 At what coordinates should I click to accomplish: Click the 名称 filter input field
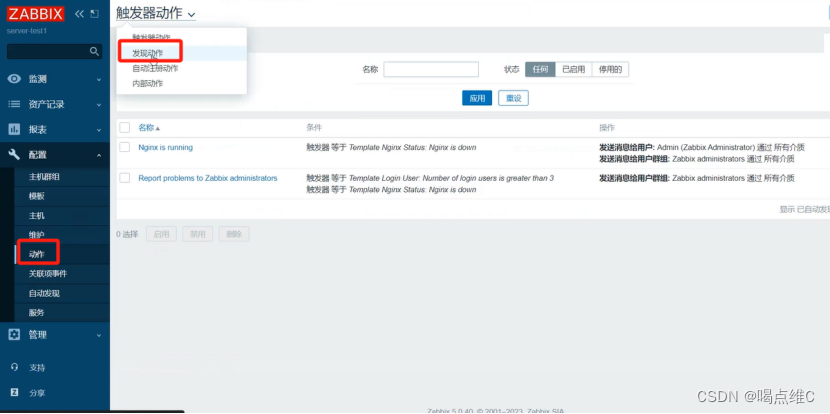pyautogui.click(x=431, y=69)
